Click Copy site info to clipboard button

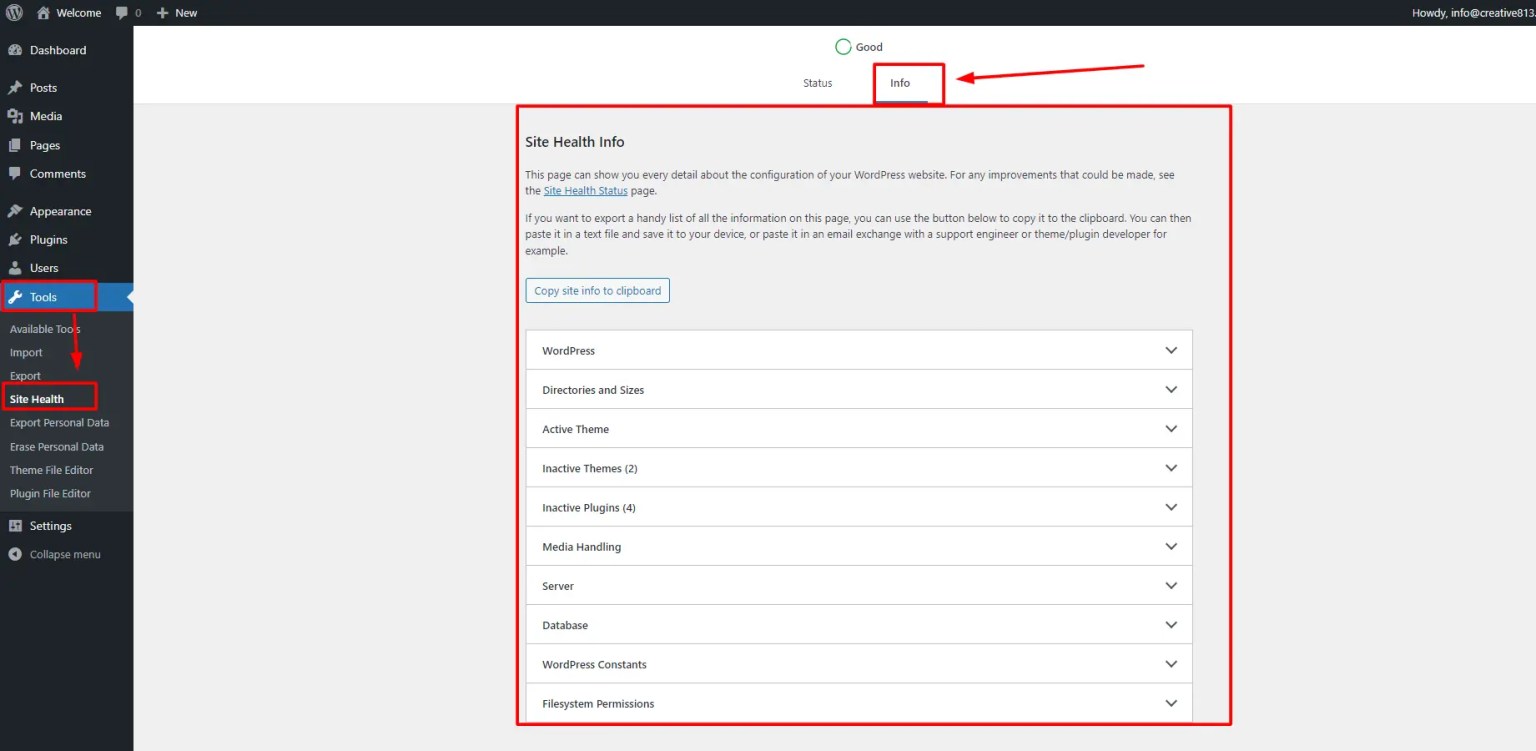click(597, 291)
